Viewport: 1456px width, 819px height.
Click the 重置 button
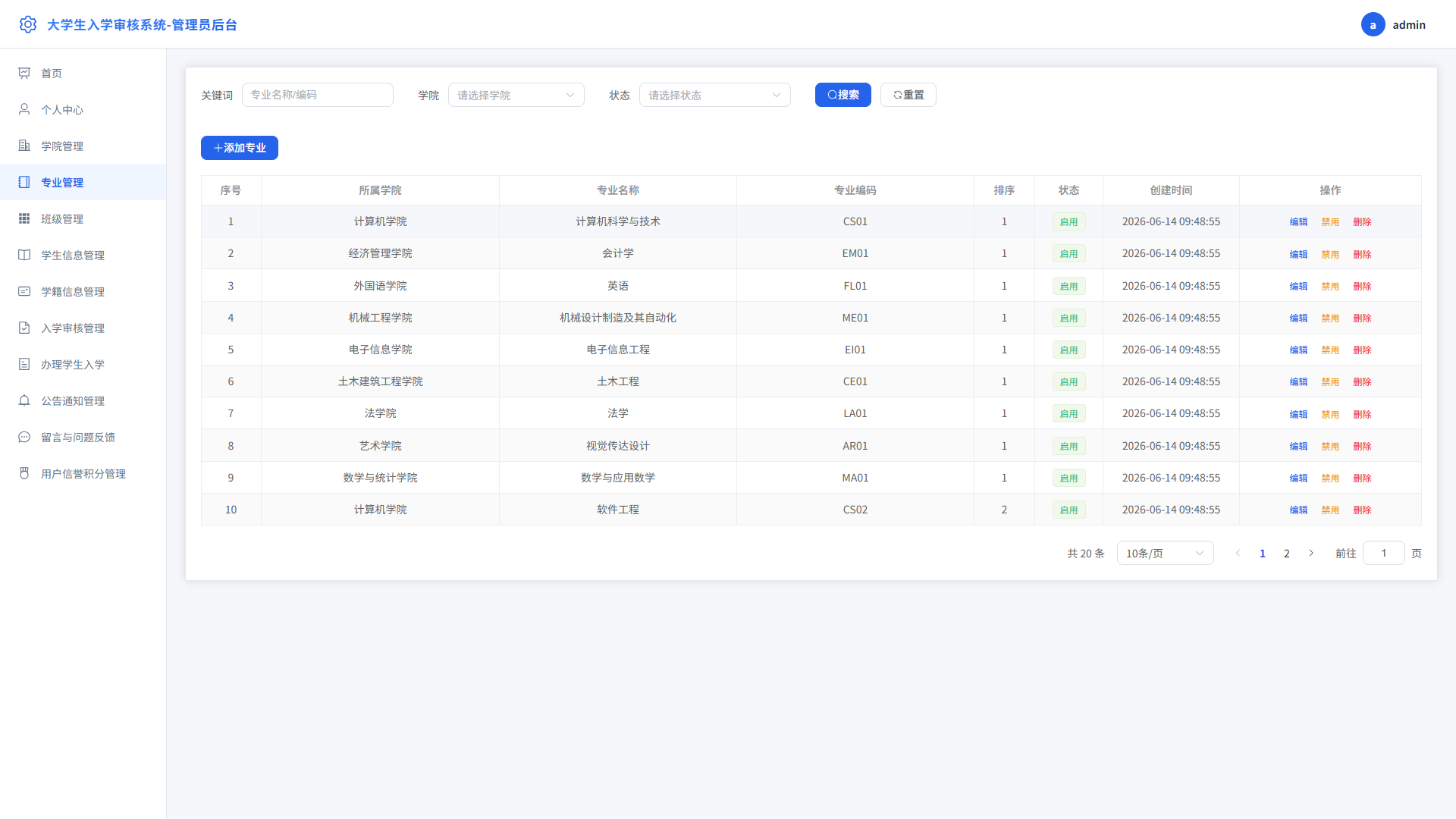point(908,95)
